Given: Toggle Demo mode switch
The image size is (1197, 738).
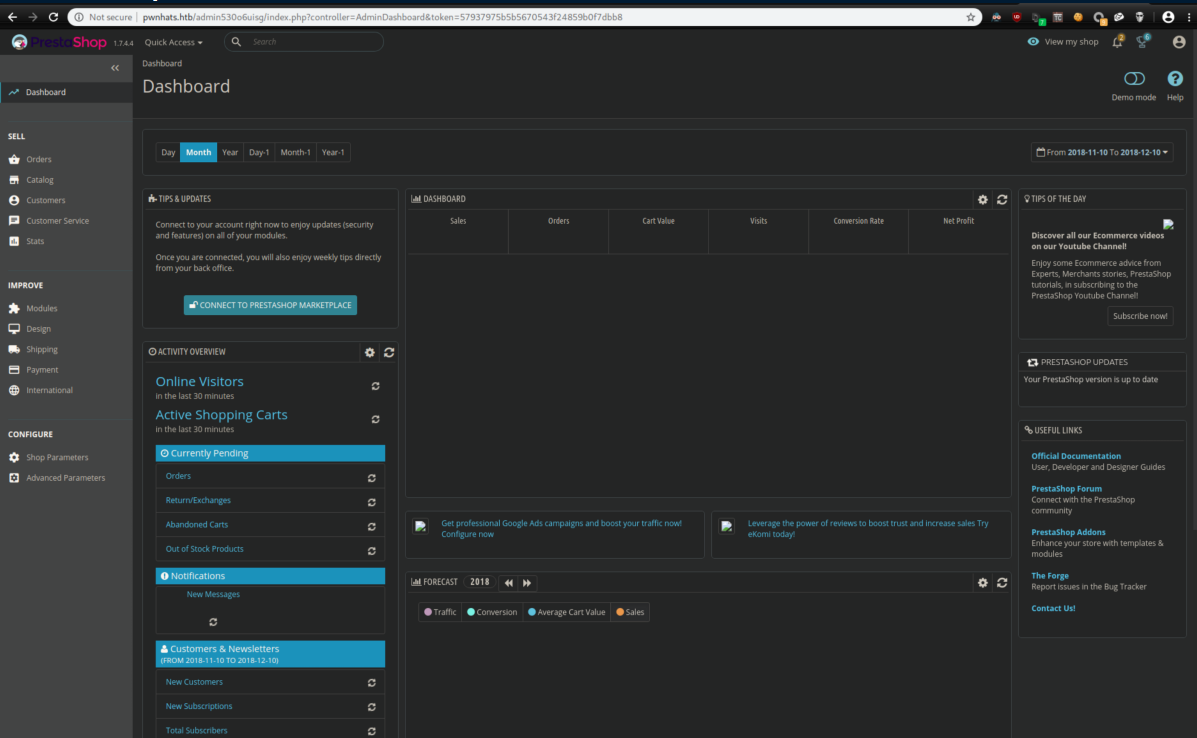Looking at the screenshot, I should point(1134,79).
